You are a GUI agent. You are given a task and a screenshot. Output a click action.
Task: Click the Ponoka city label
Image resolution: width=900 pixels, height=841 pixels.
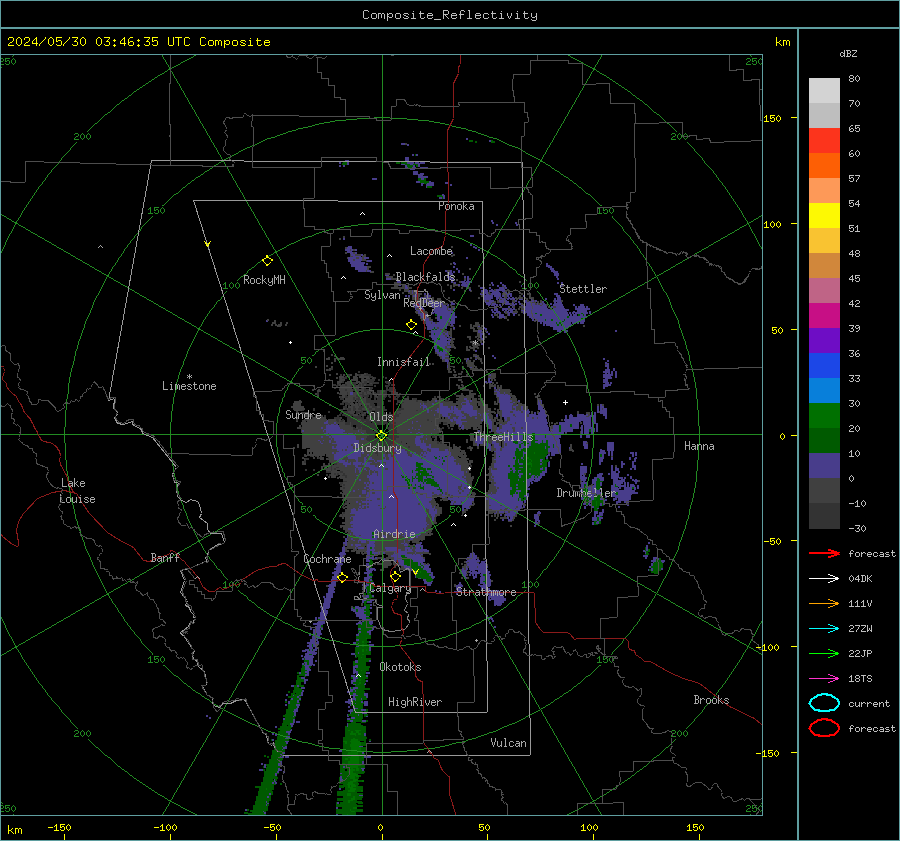tap(456, 206)
